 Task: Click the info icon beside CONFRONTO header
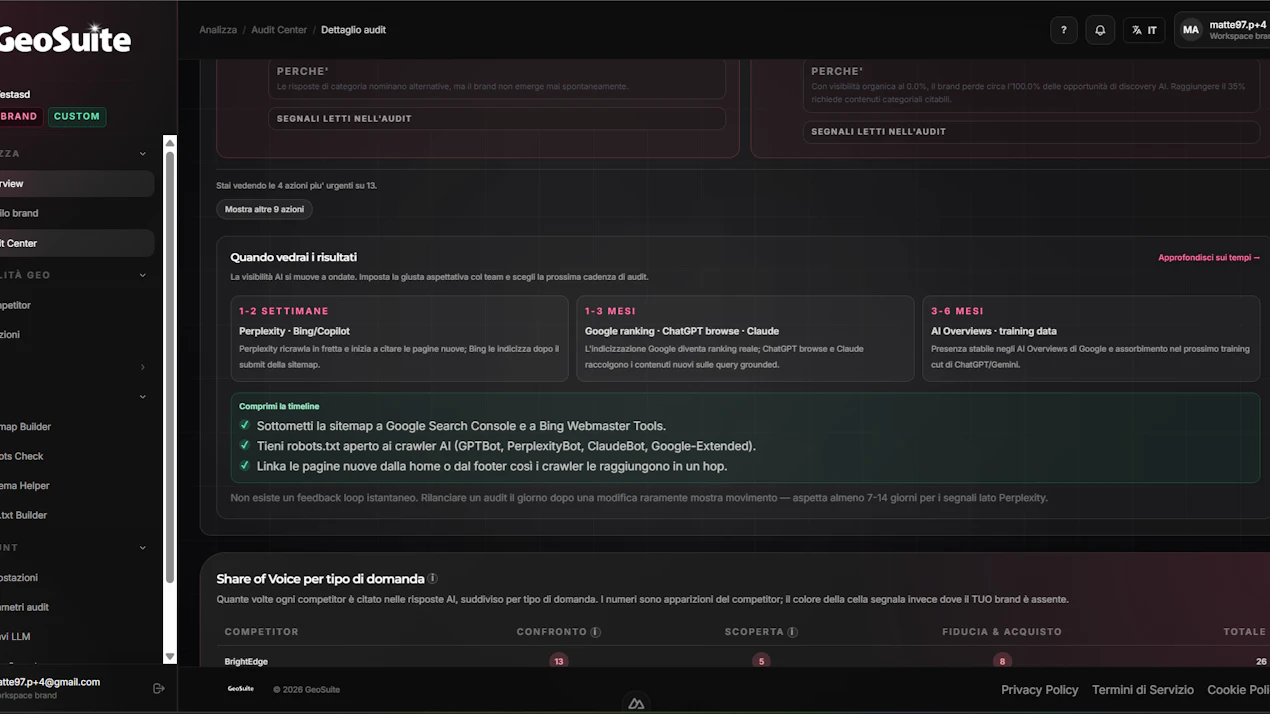click(596, 632)
